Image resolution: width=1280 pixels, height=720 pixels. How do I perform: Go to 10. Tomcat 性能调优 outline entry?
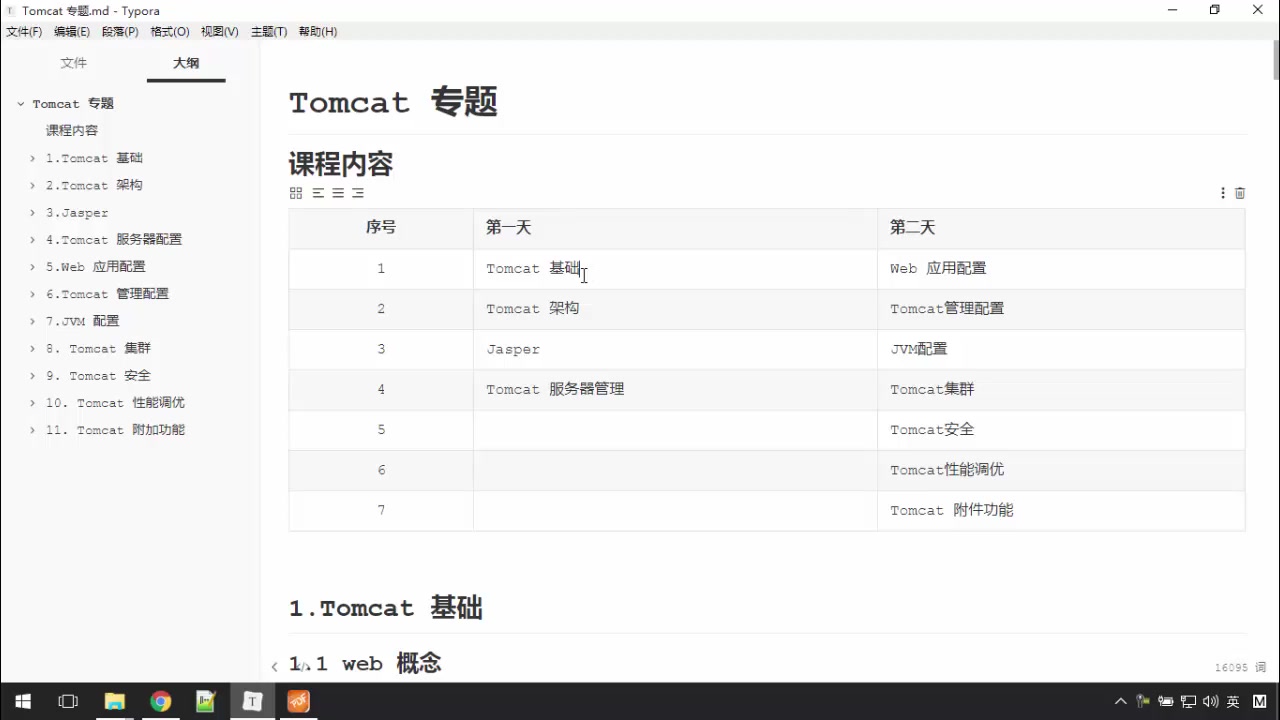115,403
